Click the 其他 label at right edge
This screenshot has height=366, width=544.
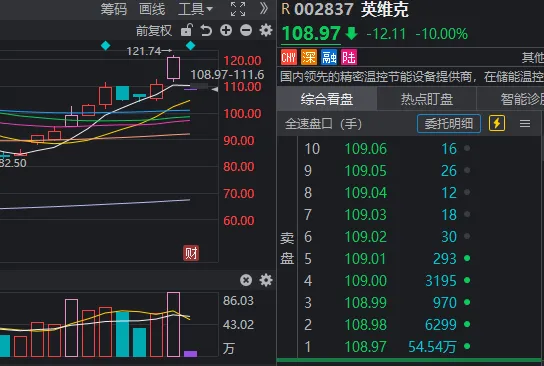point(533,57)
